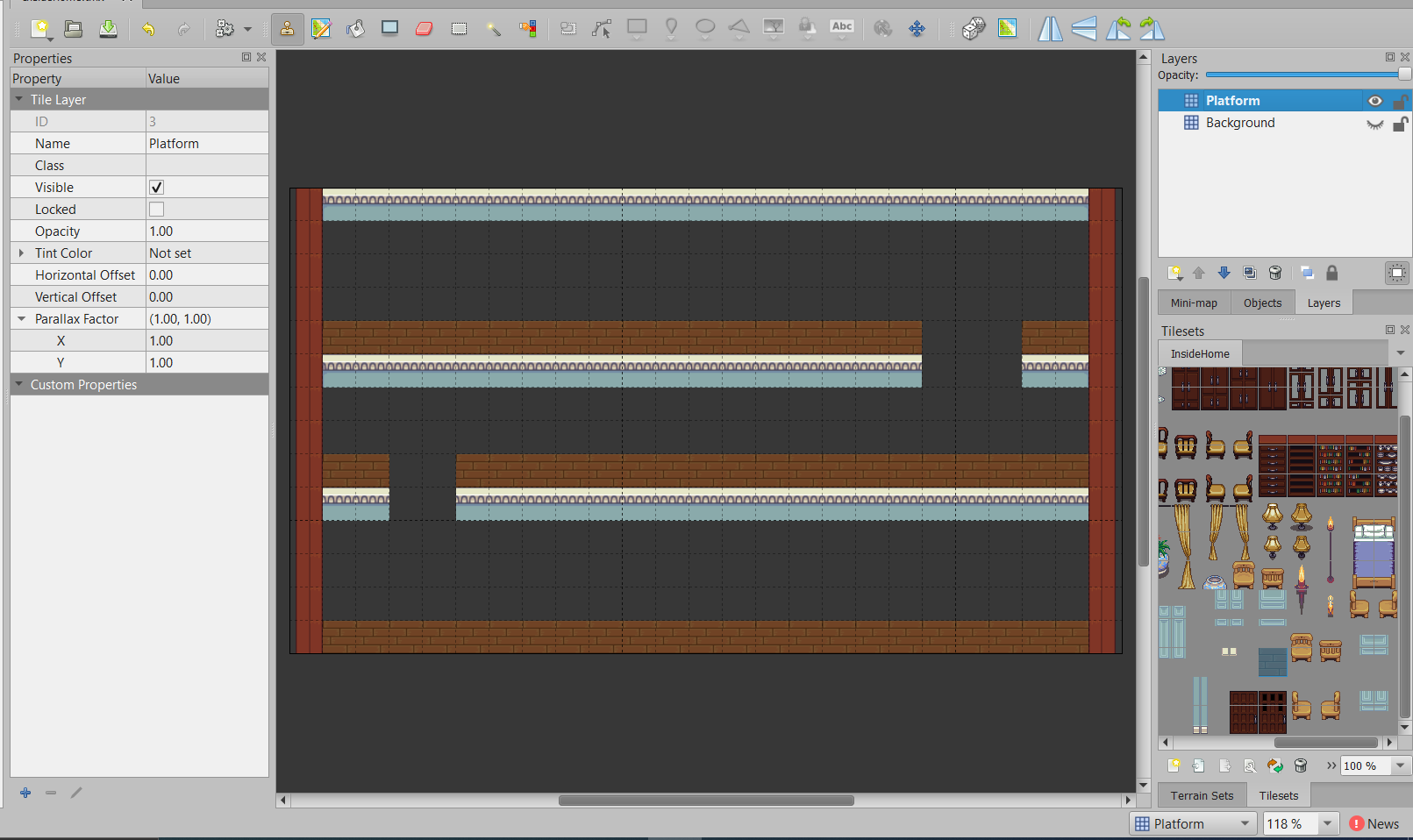Open the Terrain Sets tab
Image resolution: width=1413 pixels, height=840 pixels.
coord(1202,796)
